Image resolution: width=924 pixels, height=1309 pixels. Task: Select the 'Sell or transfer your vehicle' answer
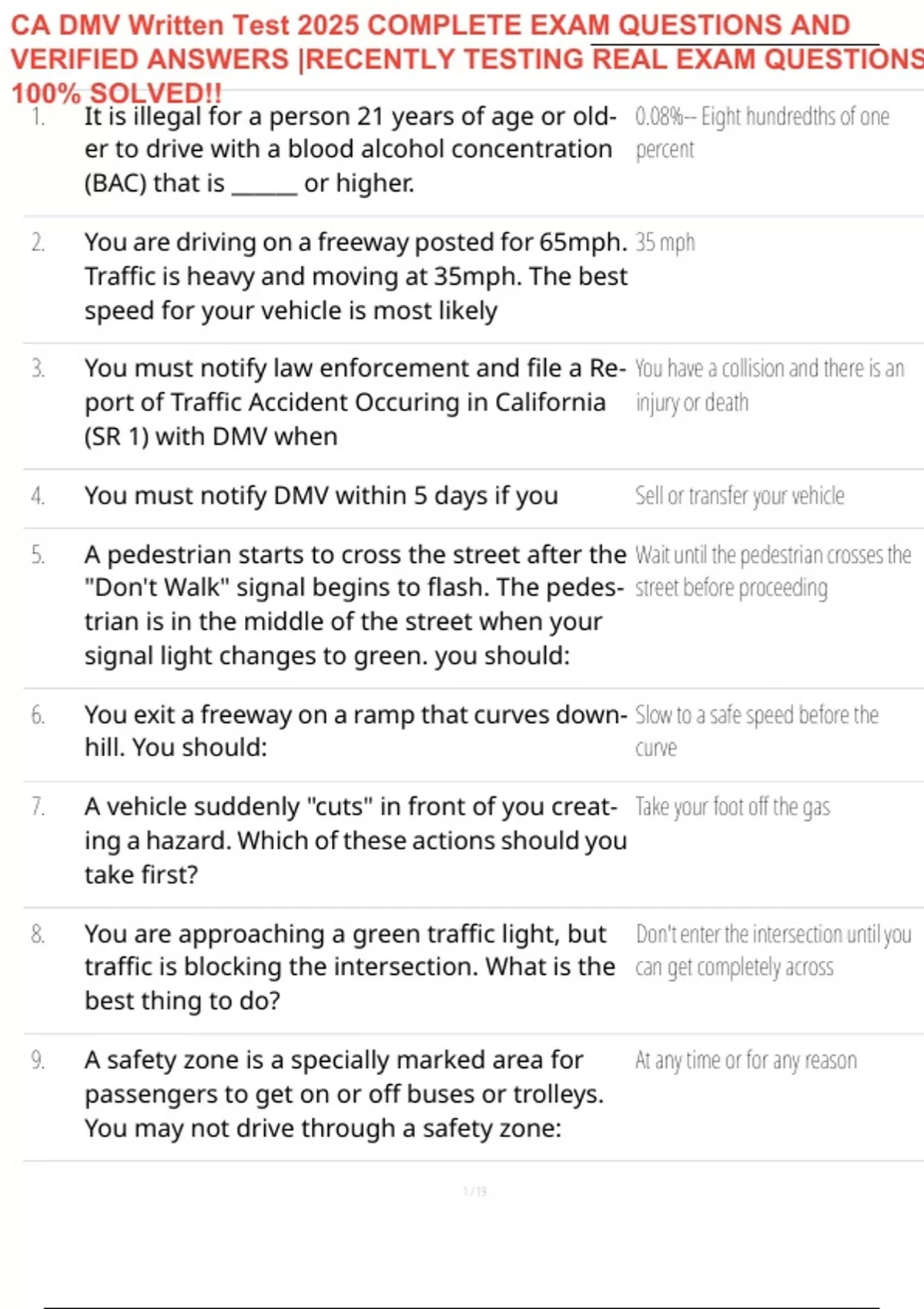coord(739,496)
